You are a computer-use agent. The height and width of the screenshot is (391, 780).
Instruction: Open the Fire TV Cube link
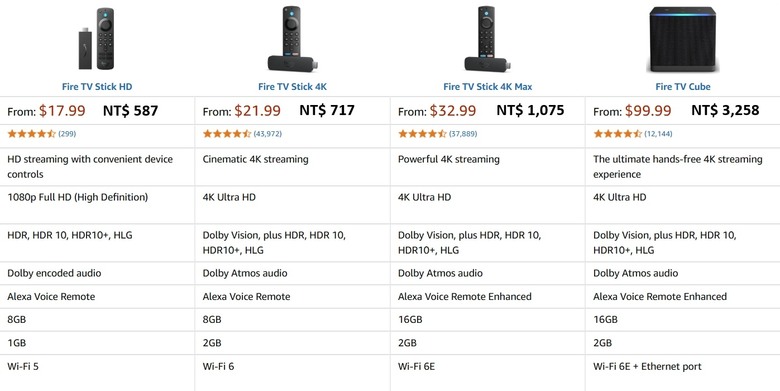point(682,87)
